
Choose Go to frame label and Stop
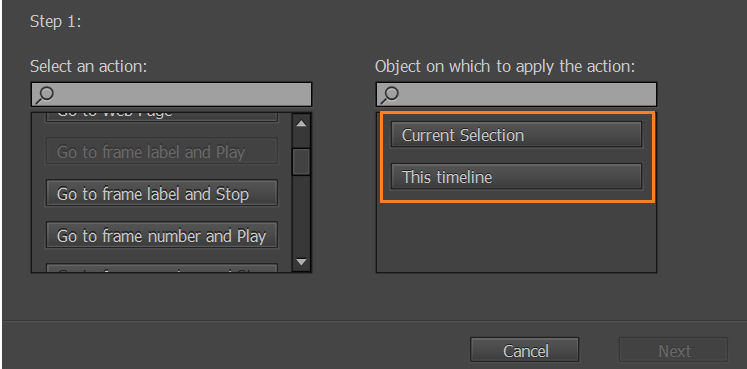point(162,193)
